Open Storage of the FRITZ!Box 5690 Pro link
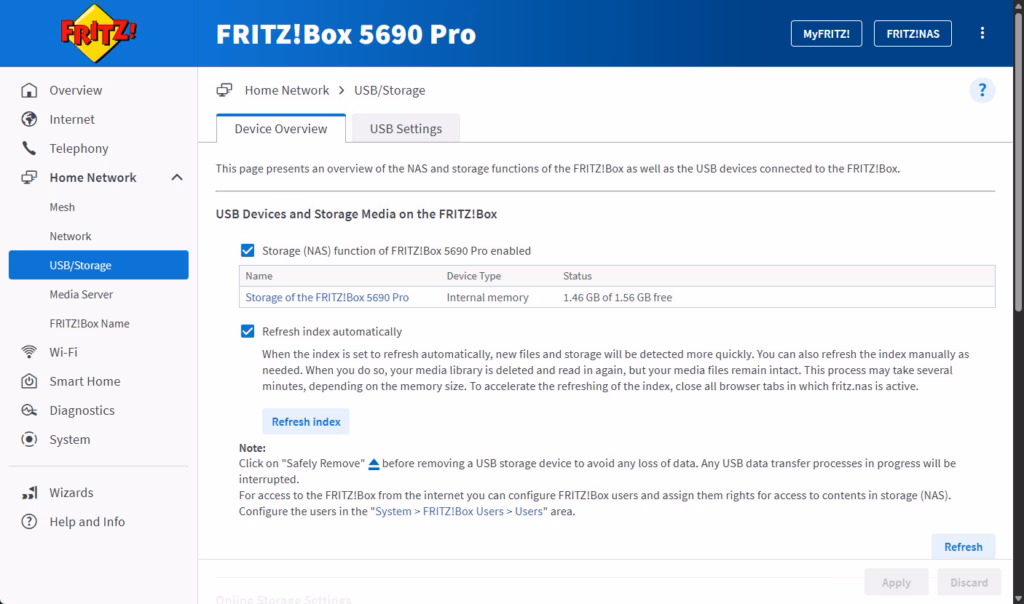Screen dimensions: 1024x604 (327, 297)
